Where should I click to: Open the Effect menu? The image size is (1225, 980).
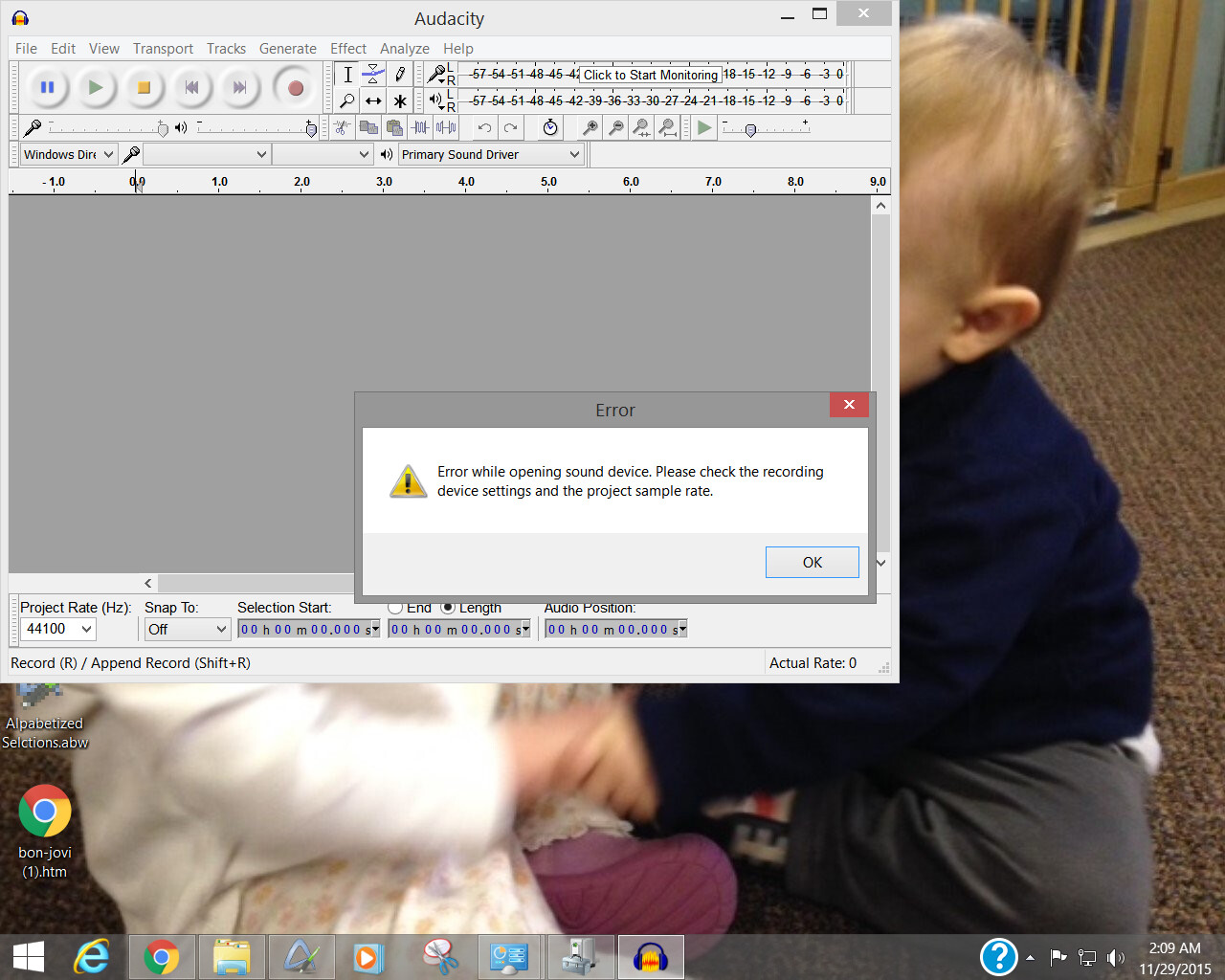[x=348, y=49]
